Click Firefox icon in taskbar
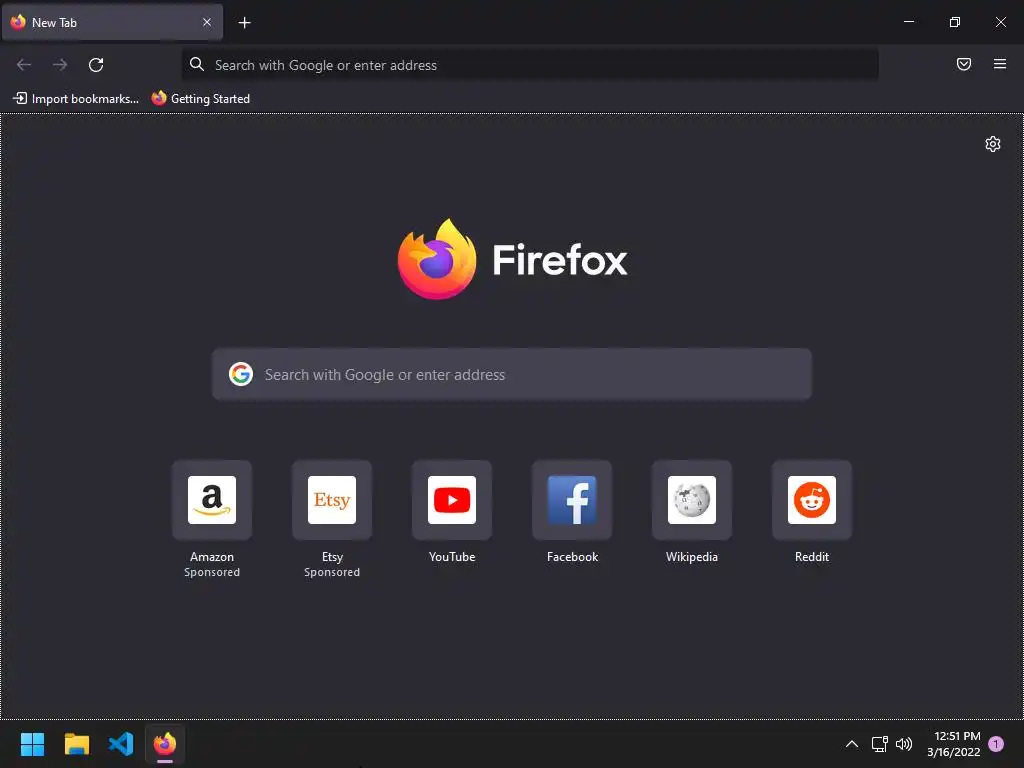This screenshot has width=1024, height=768. pyautogui.click(x=165, y=744)
